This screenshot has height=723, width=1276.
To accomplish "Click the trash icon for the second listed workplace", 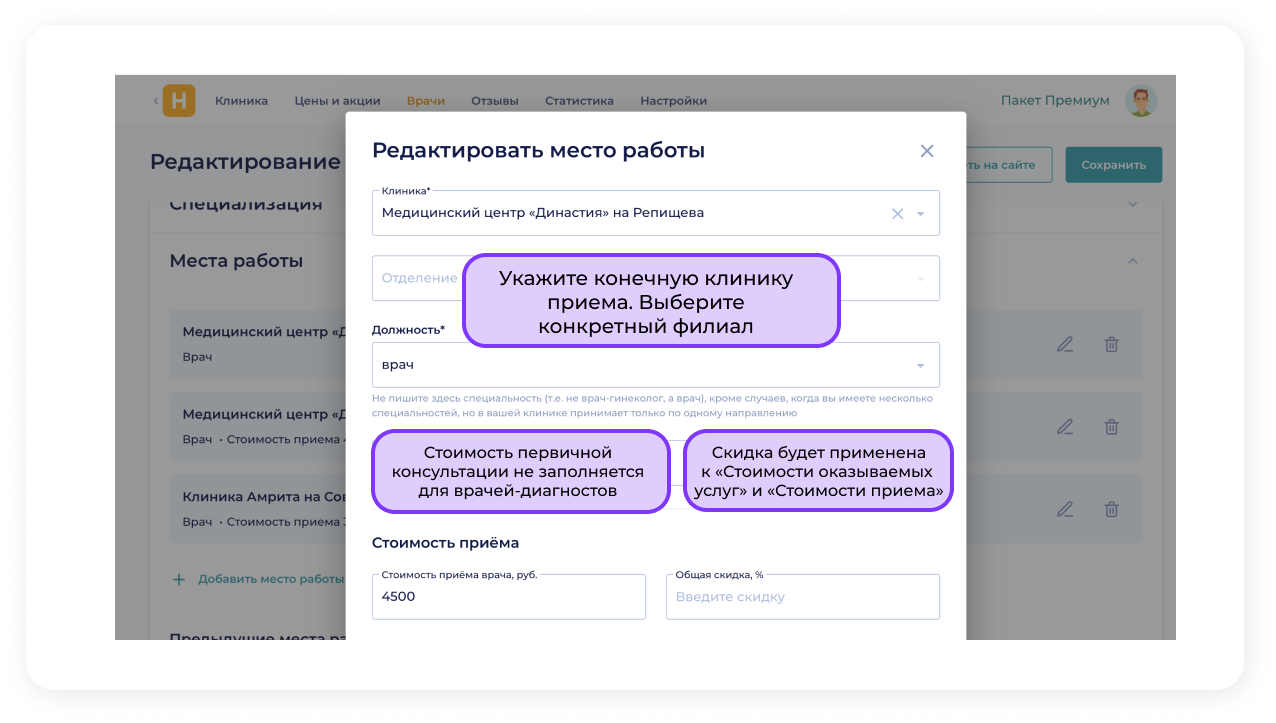I will click(1111, 427).
